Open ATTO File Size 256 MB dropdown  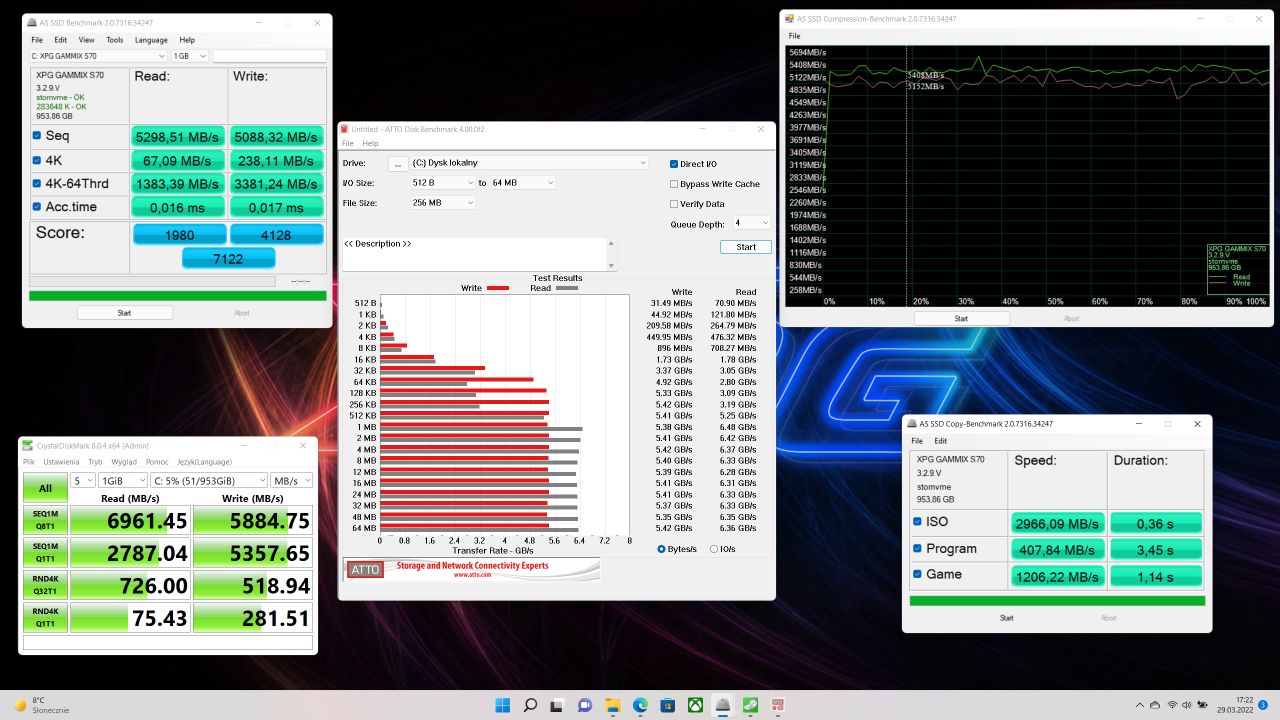pos(443,203)
